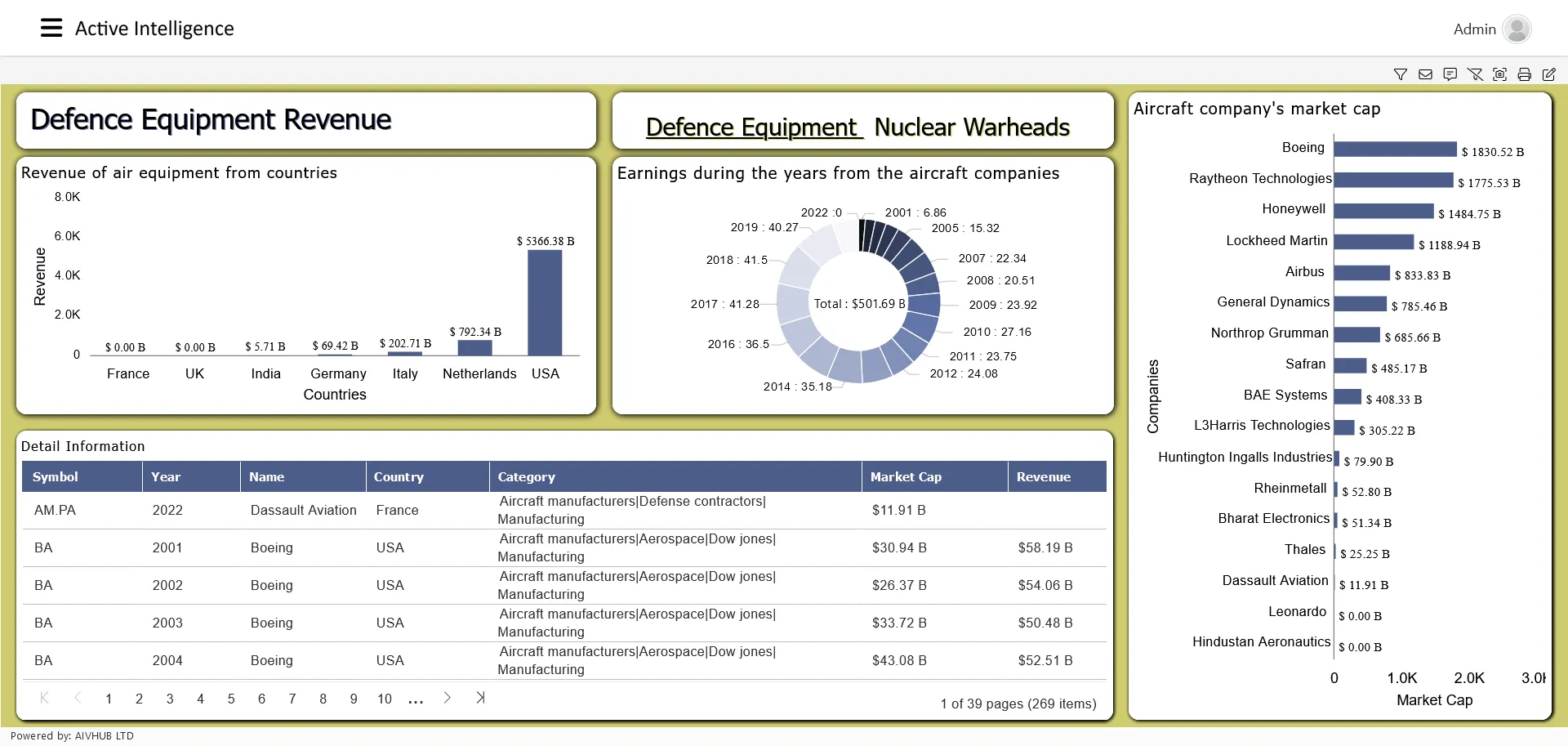The image size is (1568, 746).
Task: Open the comments speech-bubble icon
Action: (1450, 74)
